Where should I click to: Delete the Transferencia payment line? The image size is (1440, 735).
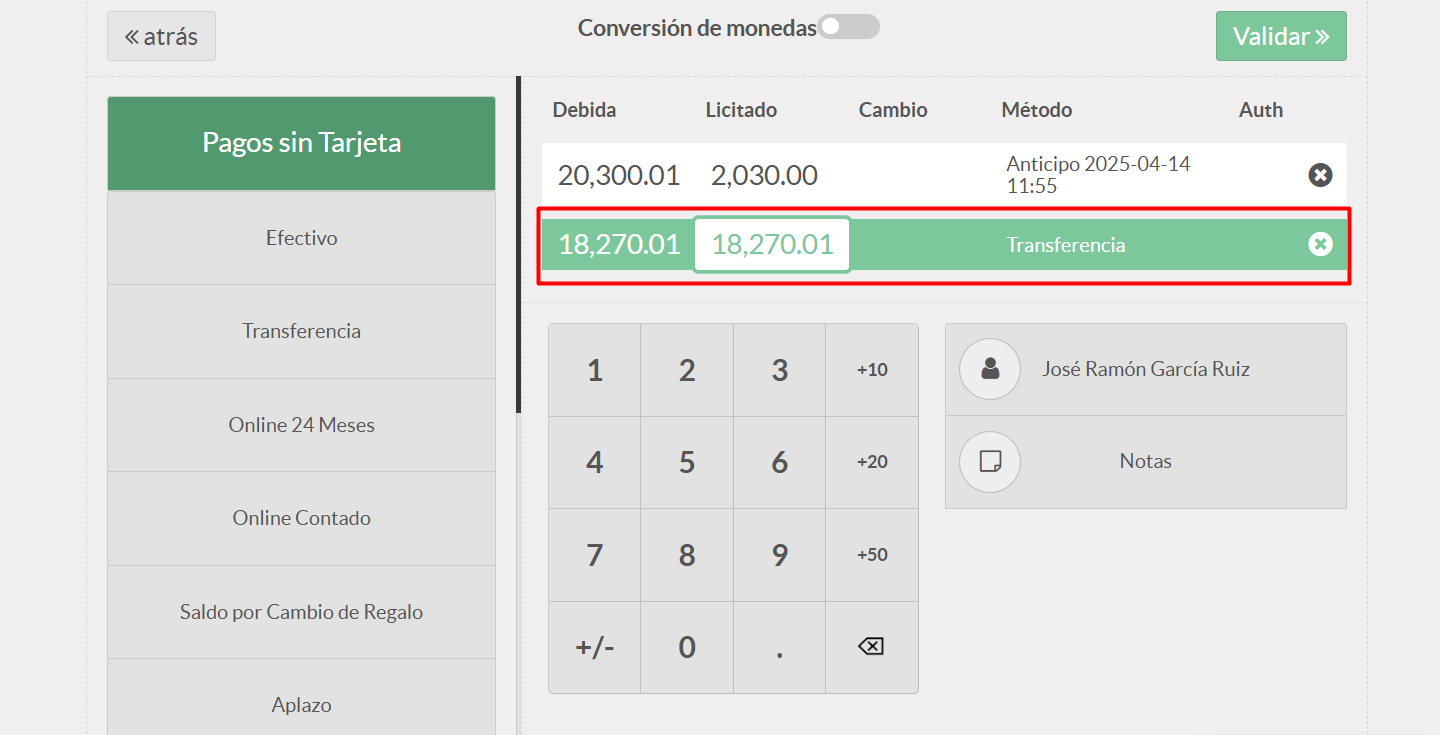click(1320, 244)
